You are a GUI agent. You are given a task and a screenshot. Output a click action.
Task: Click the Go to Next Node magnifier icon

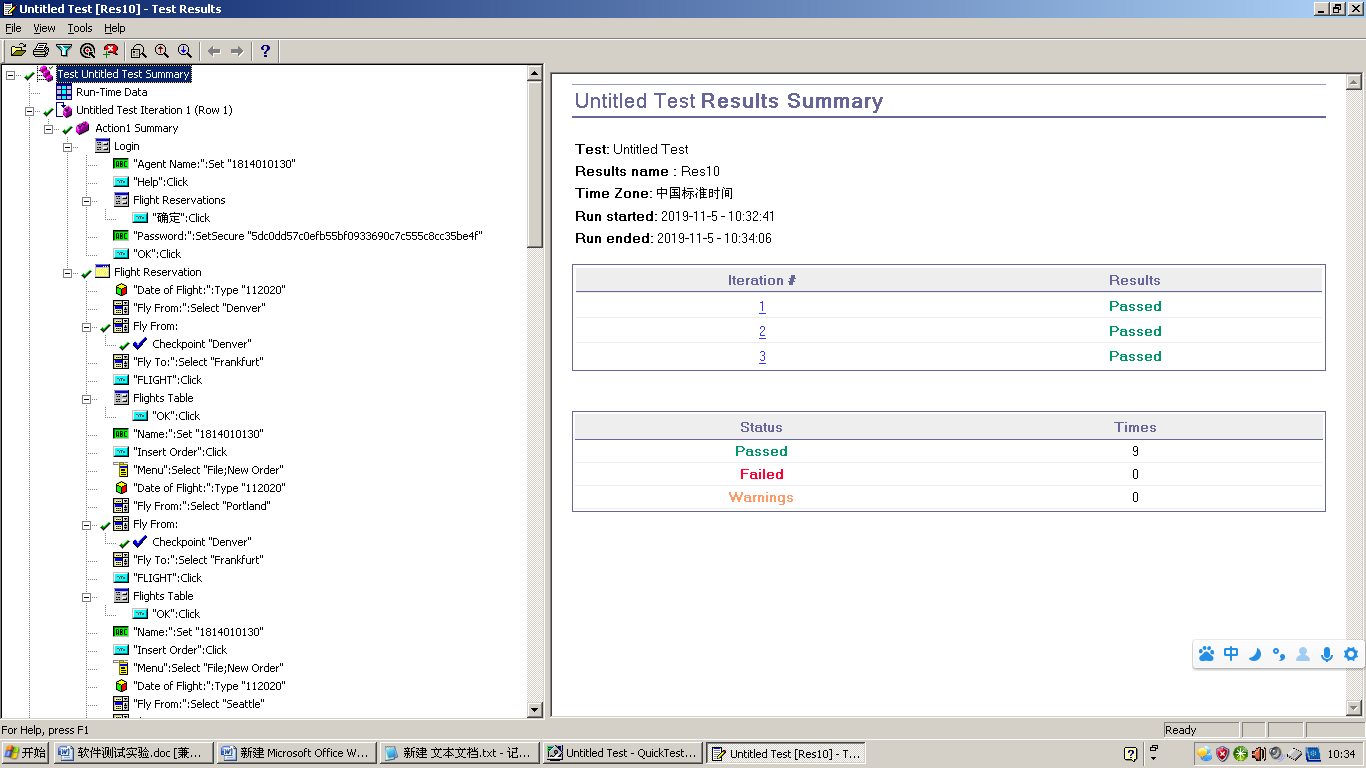(185, 51)
